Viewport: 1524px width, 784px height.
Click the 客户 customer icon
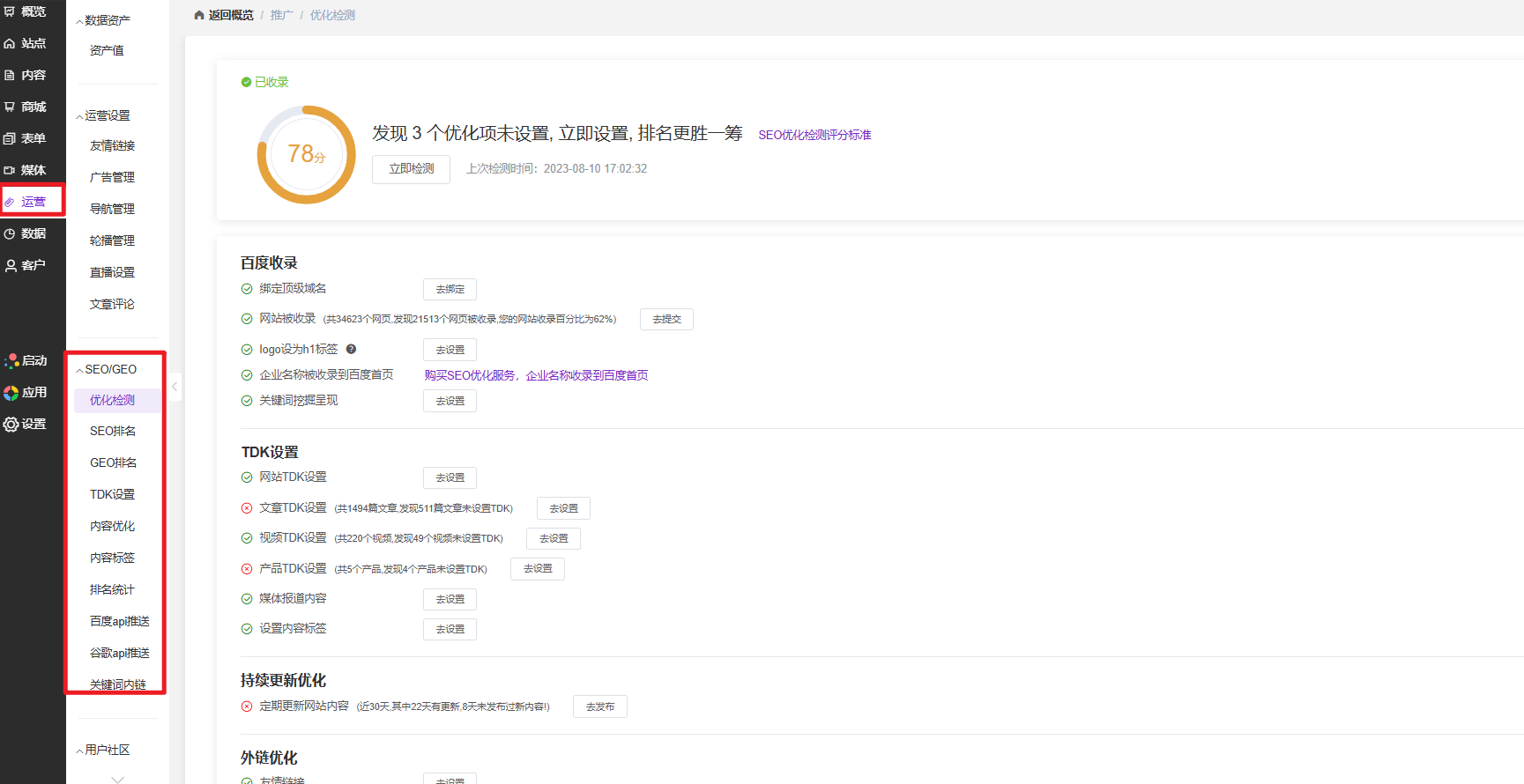pyautogui.click(x=10, y=265)
